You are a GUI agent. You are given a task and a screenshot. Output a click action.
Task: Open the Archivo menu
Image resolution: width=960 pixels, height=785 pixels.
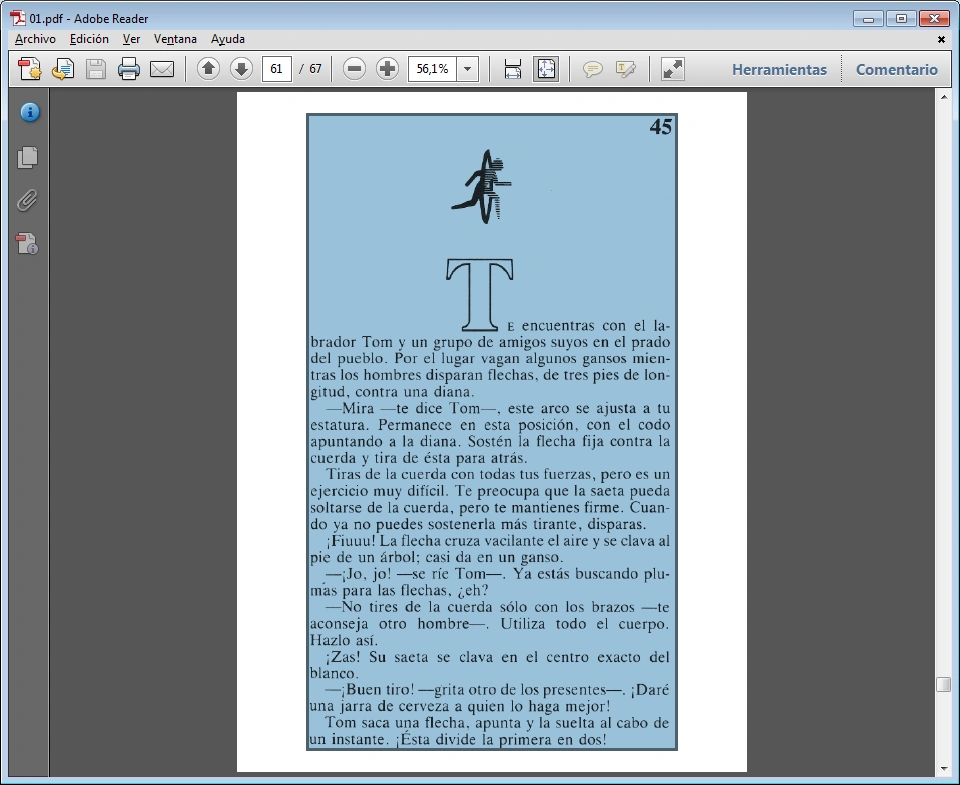tap(36, 39)
